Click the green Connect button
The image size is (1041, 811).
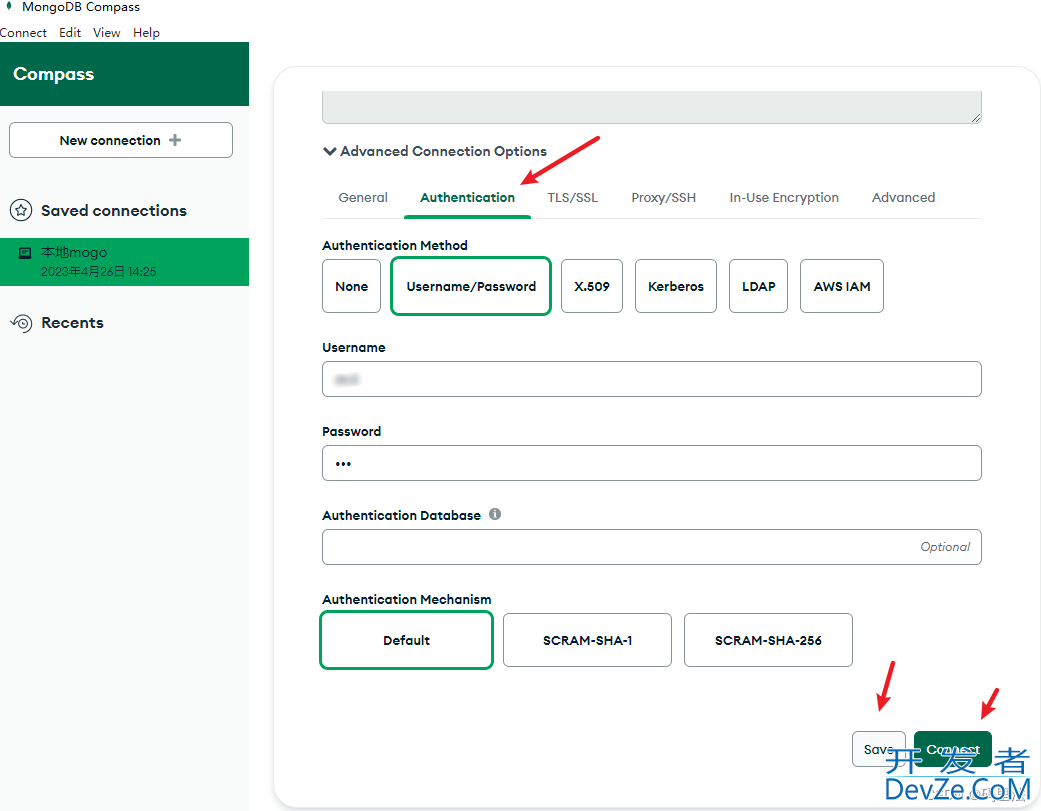[x=953, y=749]
